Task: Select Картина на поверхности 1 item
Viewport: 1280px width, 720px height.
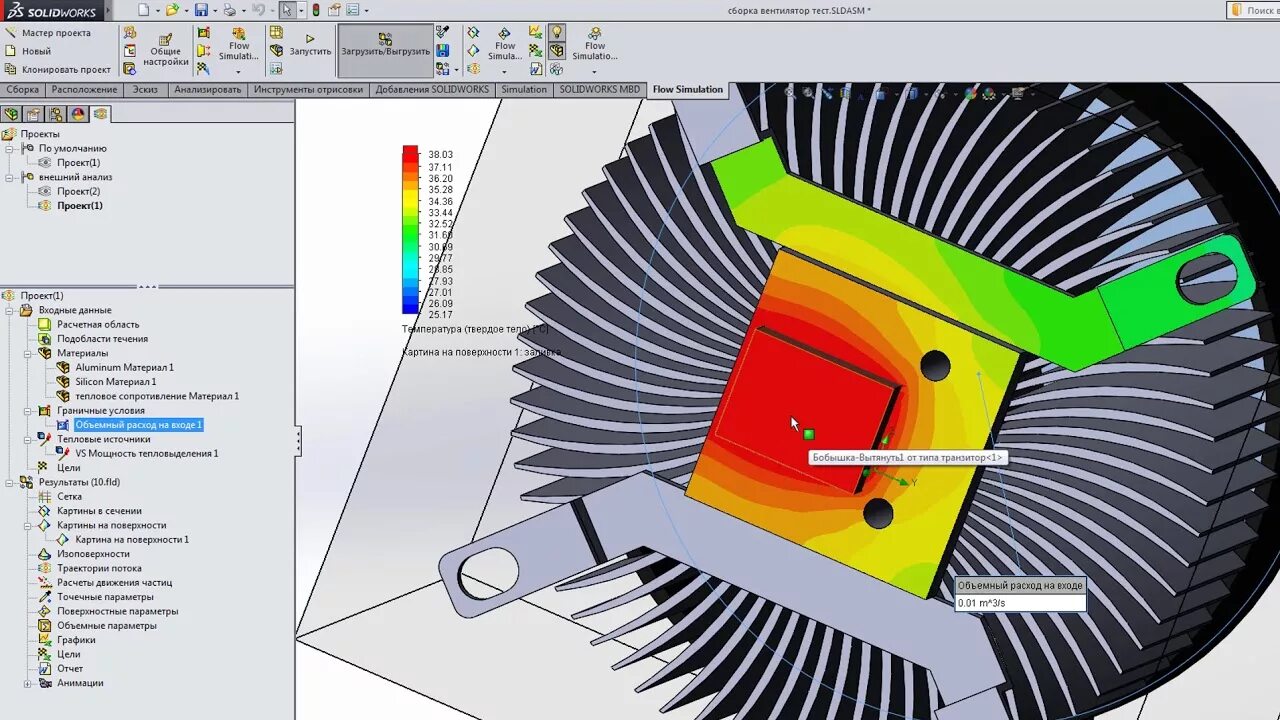Action: [x=132, y=539]
